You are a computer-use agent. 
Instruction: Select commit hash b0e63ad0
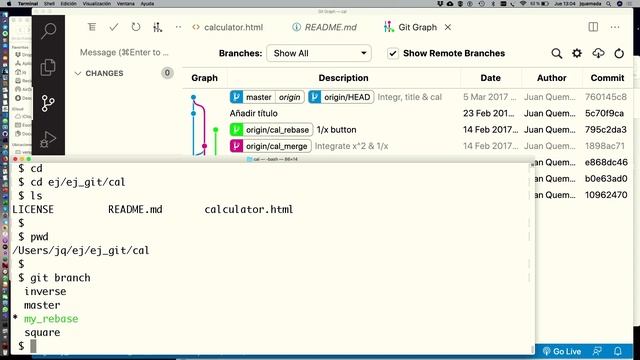pos(606,179)
